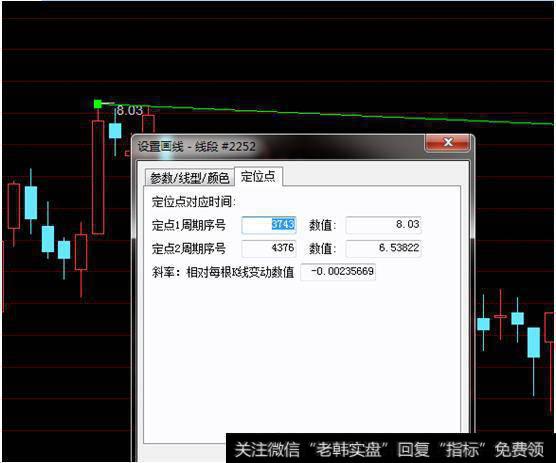Select the 定位点 tab

(258, 176)
